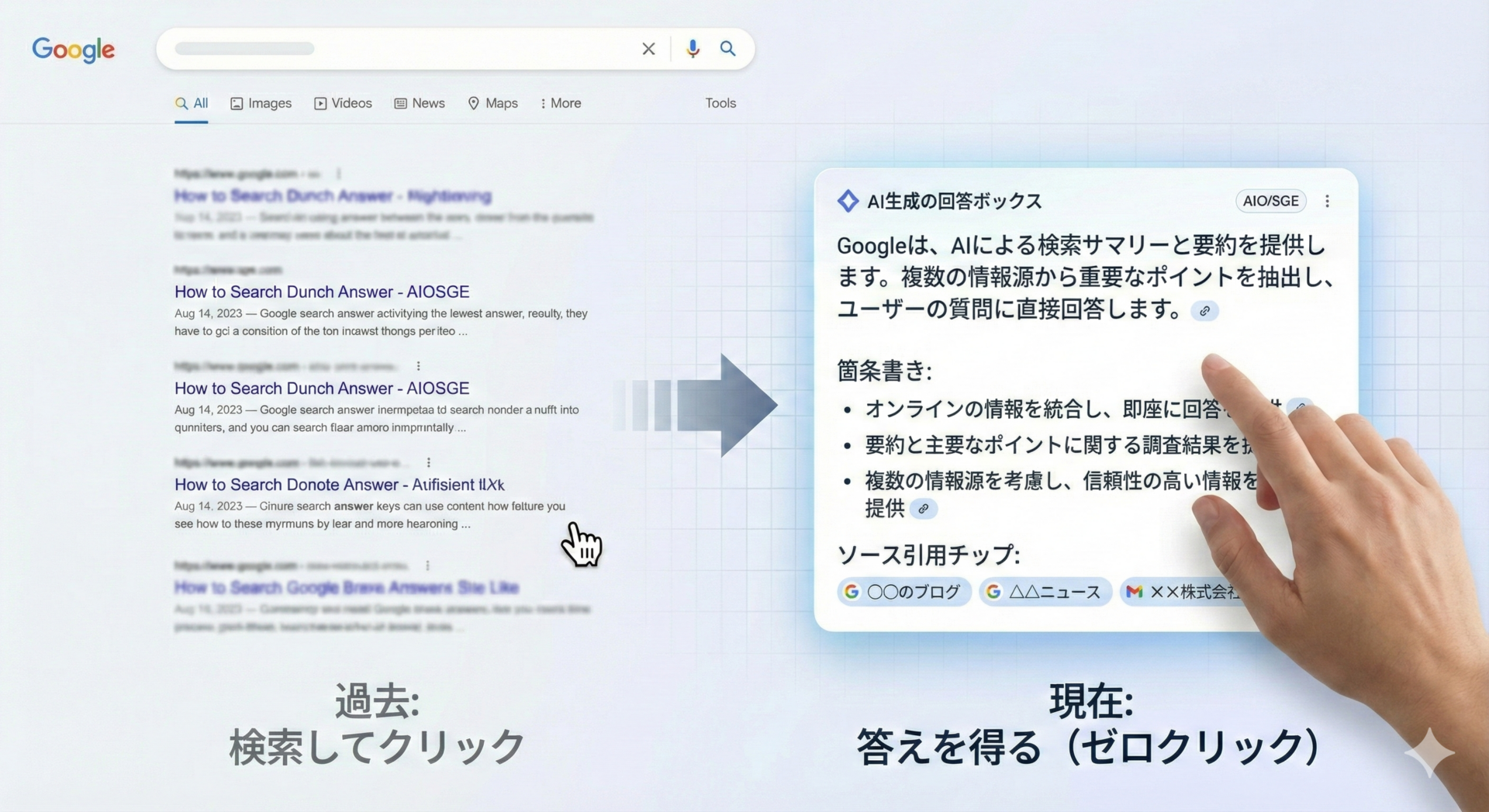Click the Tools menu
Image resolution: width=1489 pixels, height=812 pixels.
click(x=720, y=102)
